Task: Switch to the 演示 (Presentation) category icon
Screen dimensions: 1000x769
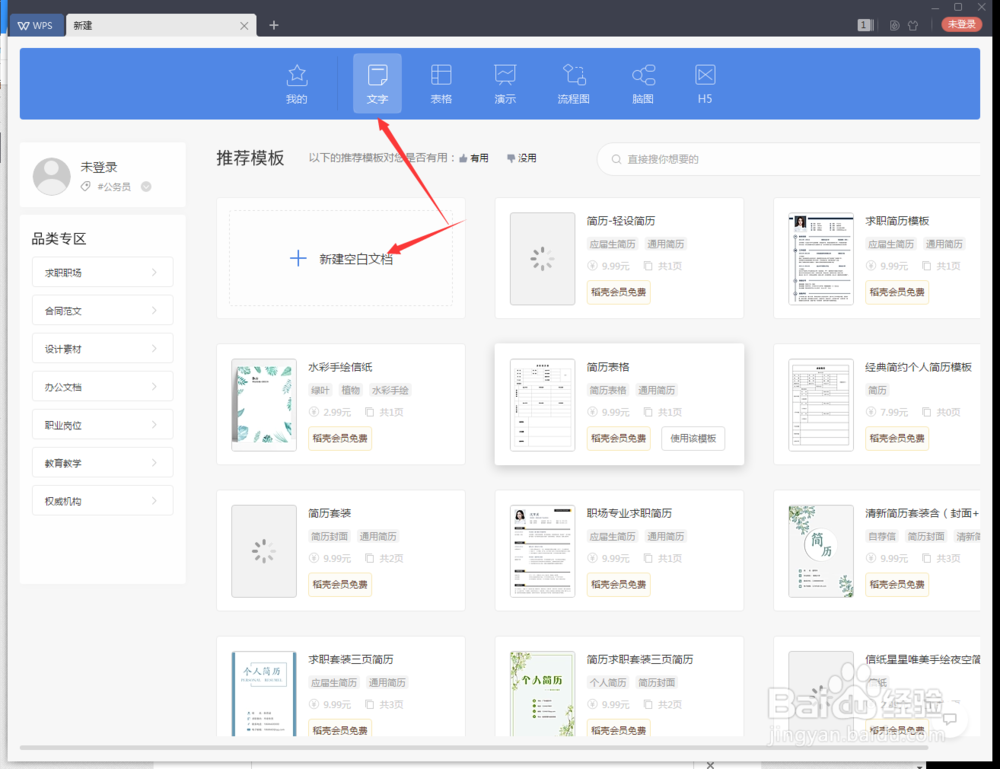Action: tap(505, 83)
